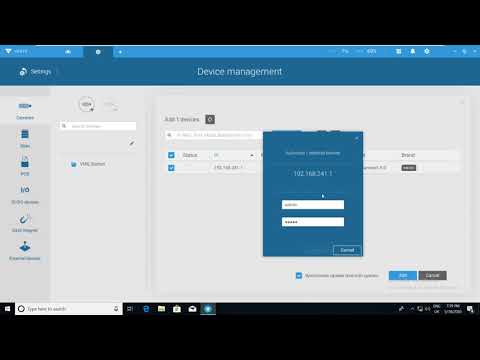Click the greyed-out icon beside the add camera icon
This screenshot has height=360, width=480.
click(x=111, y=105)
